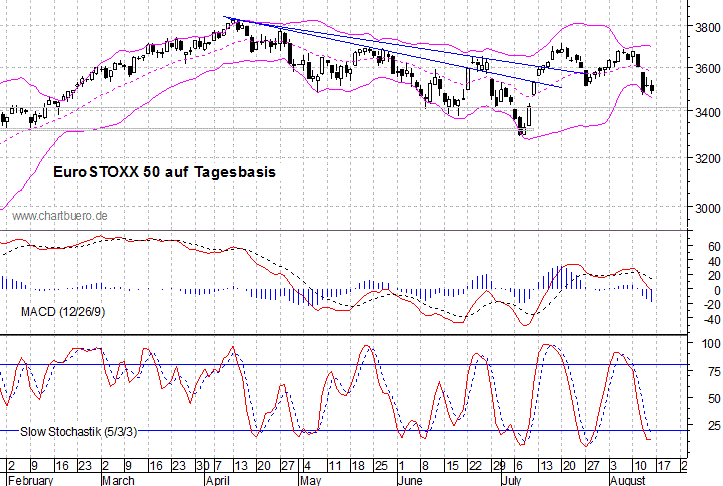Click the 3000 price axis value

click(x=708, y=208)
